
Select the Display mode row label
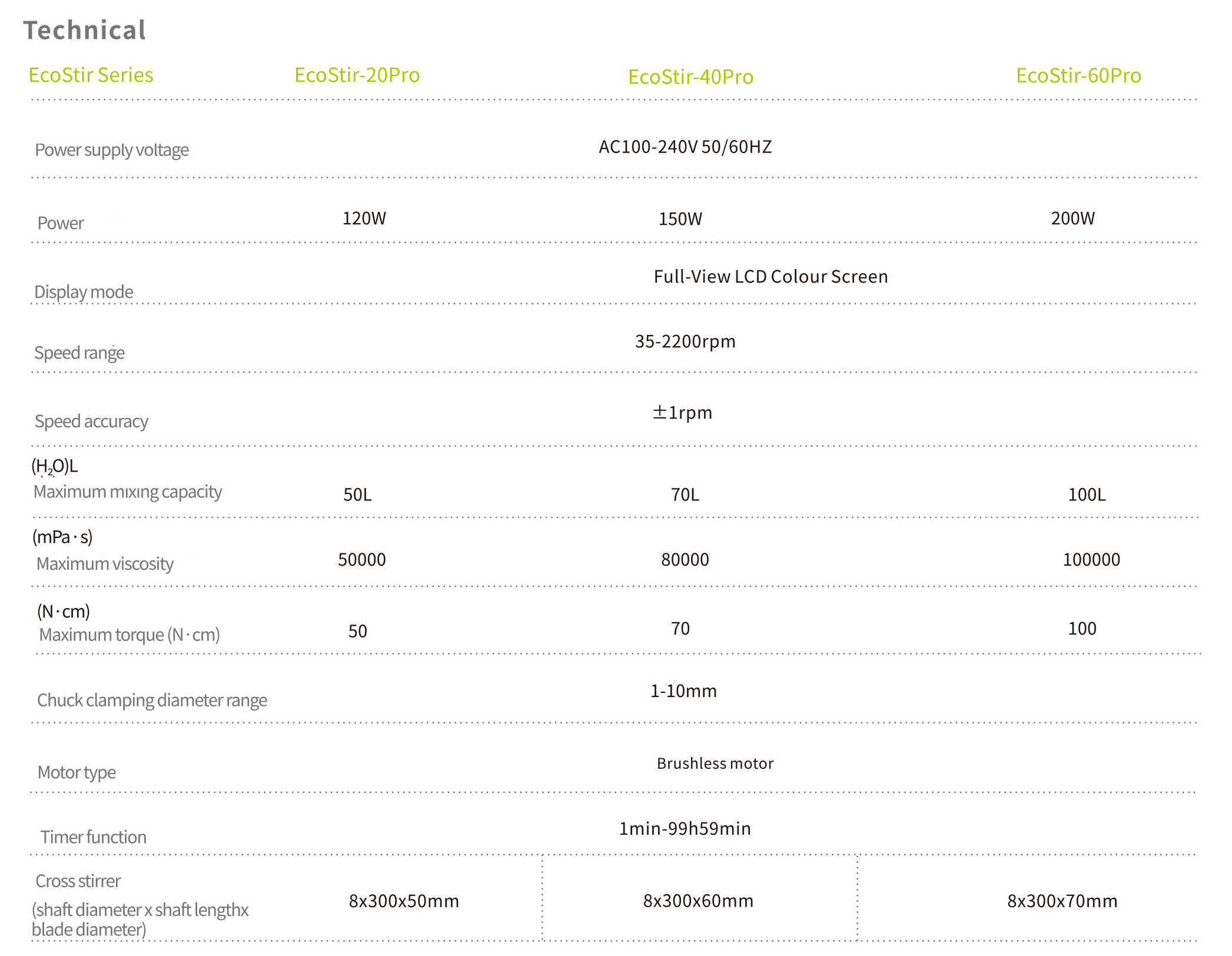point(84,292)
